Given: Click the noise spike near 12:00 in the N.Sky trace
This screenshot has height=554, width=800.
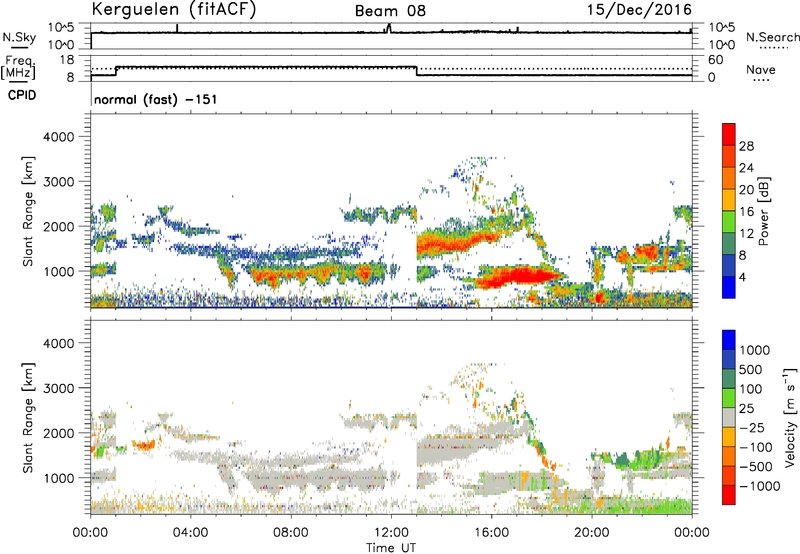Looking at the screenshot, I should pos(389,28).
